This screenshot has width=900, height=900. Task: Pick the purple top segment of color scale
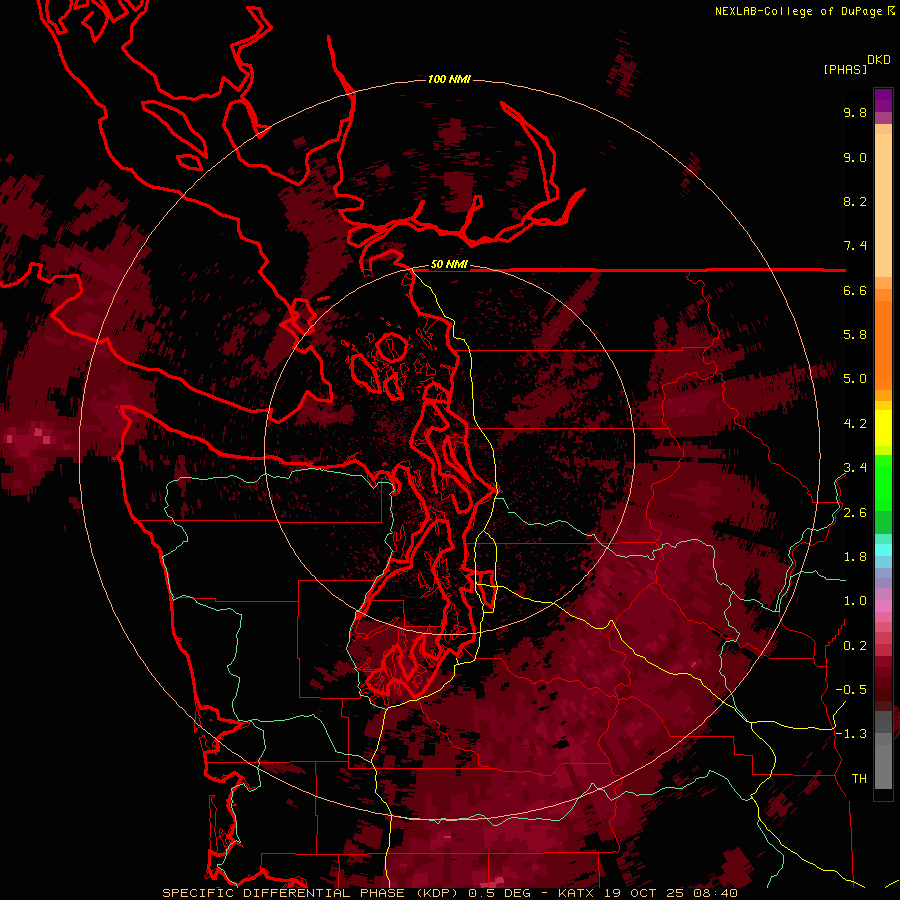click(883, 100)
